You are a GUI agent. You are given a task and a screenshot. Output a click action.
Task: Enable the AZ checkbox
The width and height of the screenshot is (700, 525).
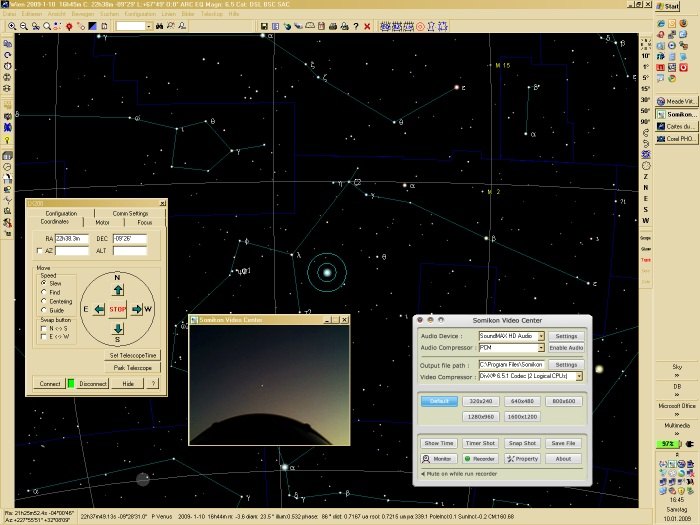click(x=40, y=251)
